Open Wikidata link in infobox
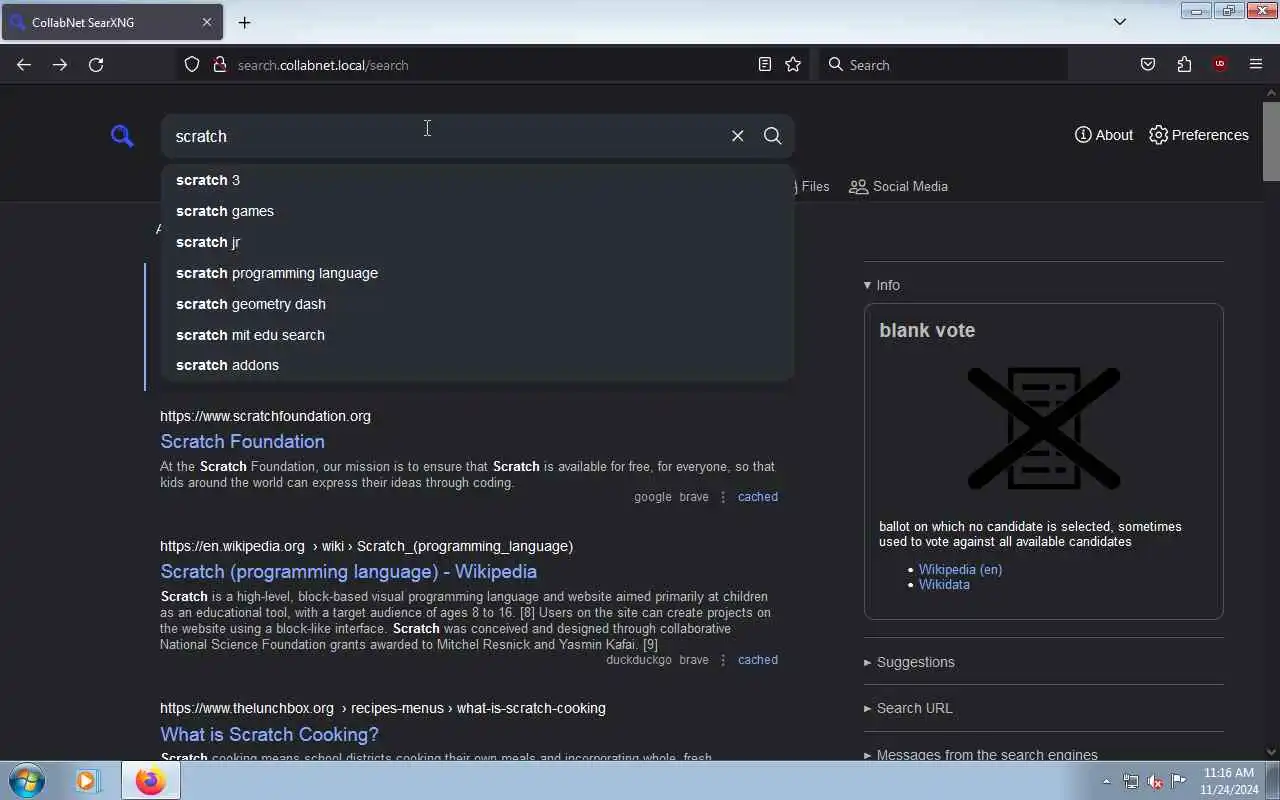 tap(944, 584)
